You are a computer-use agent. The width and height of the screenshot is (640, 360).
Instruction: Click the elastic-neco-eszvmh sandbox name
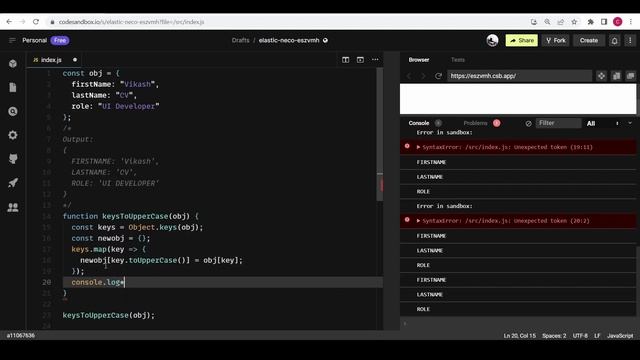[x=289, y=40]
